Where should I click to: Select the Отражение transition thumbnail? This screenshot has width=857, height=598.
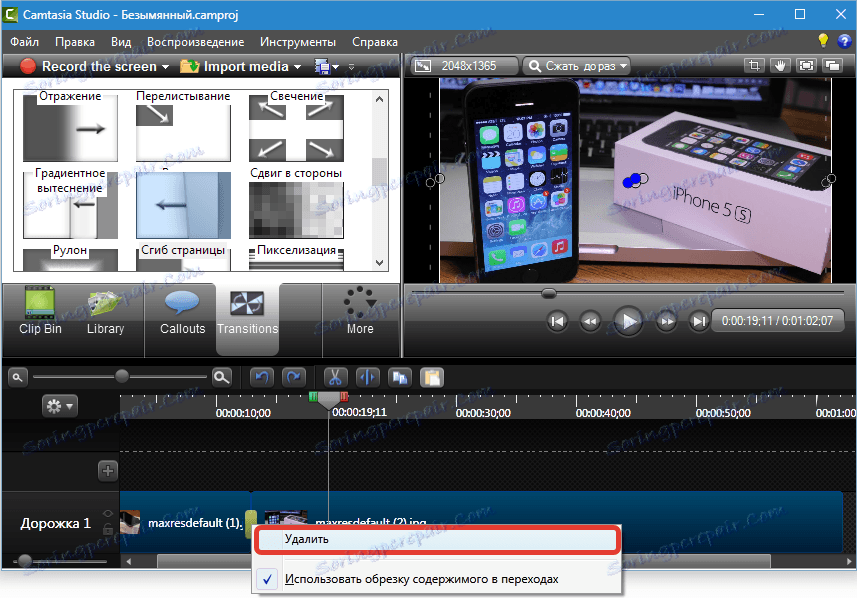click(x=71, y=128)
